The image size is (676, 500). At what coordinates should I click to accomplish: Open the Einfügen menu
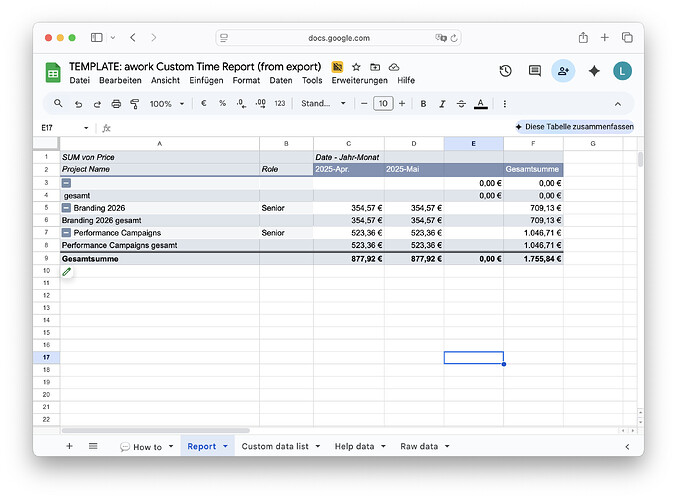pos(206,81)
